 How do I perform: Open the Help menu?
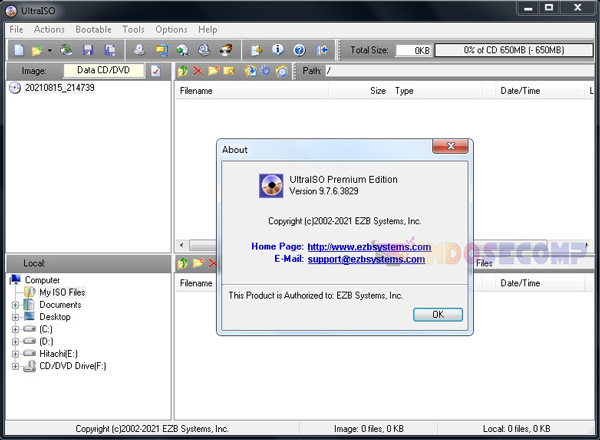tap(207, 29)
